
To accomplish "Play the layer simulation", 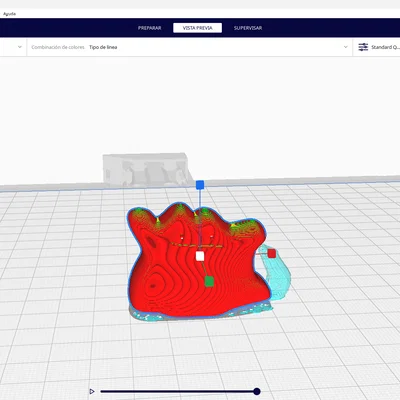I will 92,391.
